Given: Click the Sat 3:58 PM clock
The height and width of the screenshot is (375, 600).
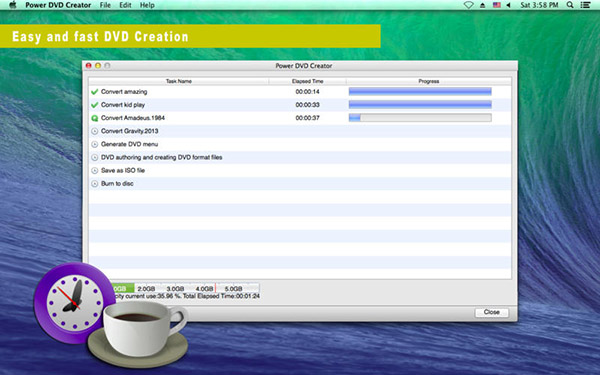Looking at the screenshot, I should [539, 5].
